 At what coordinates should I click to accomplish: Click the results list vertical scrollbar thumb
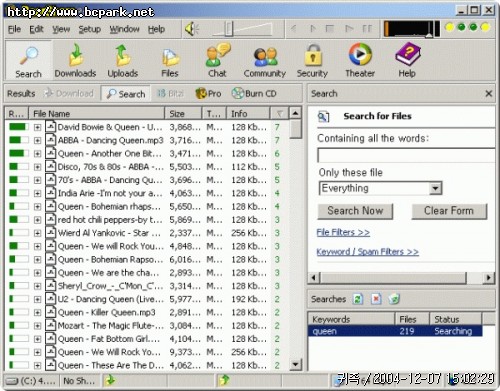click(295, 129)
